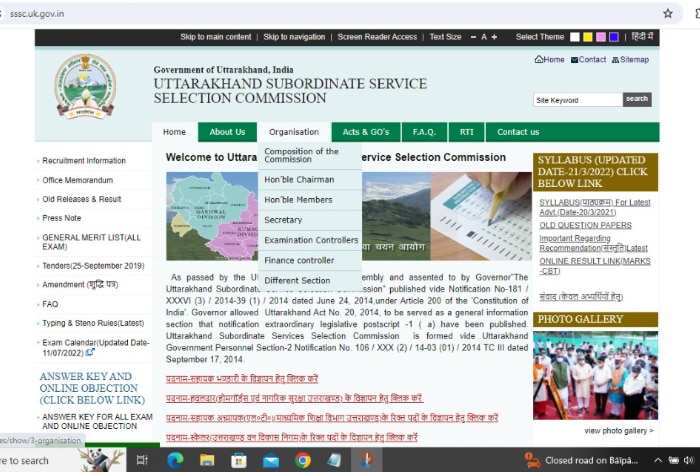The image size is (700, 472).
Task: Select Different Section menu item
Action: (x=310, y=280)
